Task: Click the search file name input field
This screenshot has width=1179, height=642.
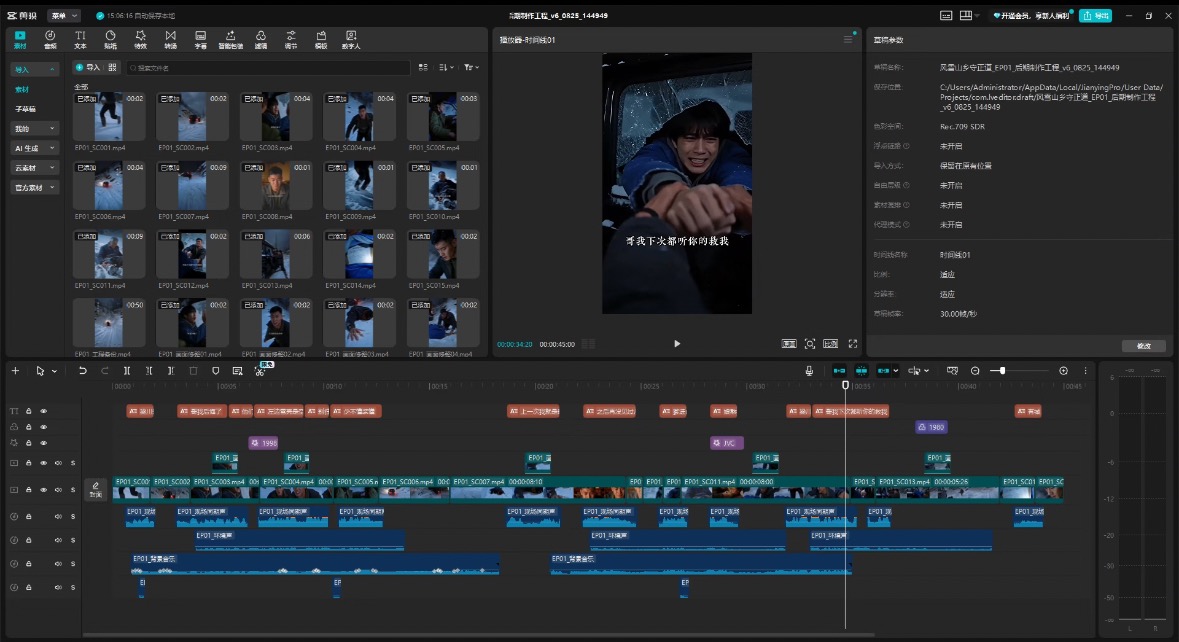Action: [268, 68]
